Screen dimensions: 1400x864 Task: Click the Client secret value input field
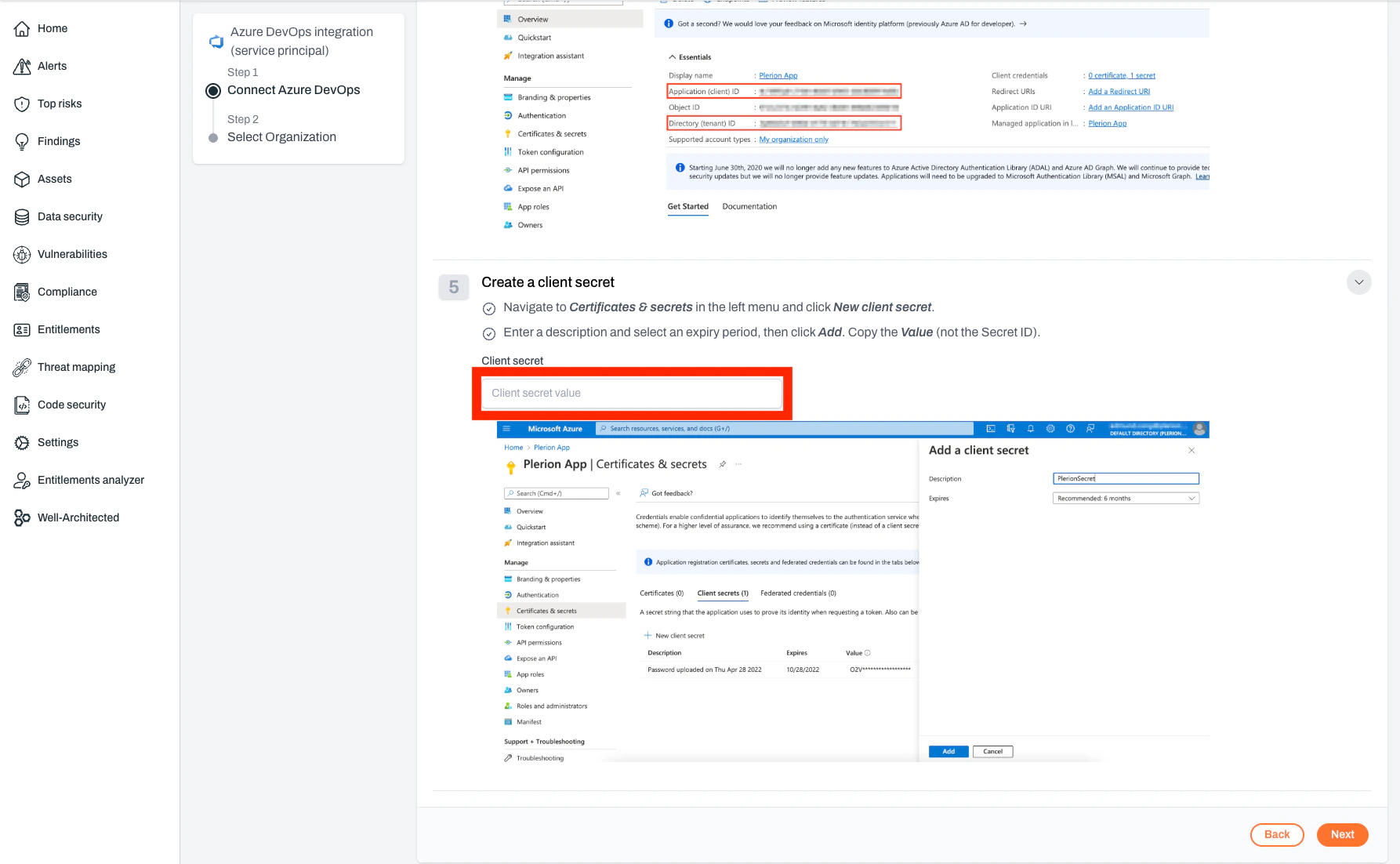coord(630,393)
